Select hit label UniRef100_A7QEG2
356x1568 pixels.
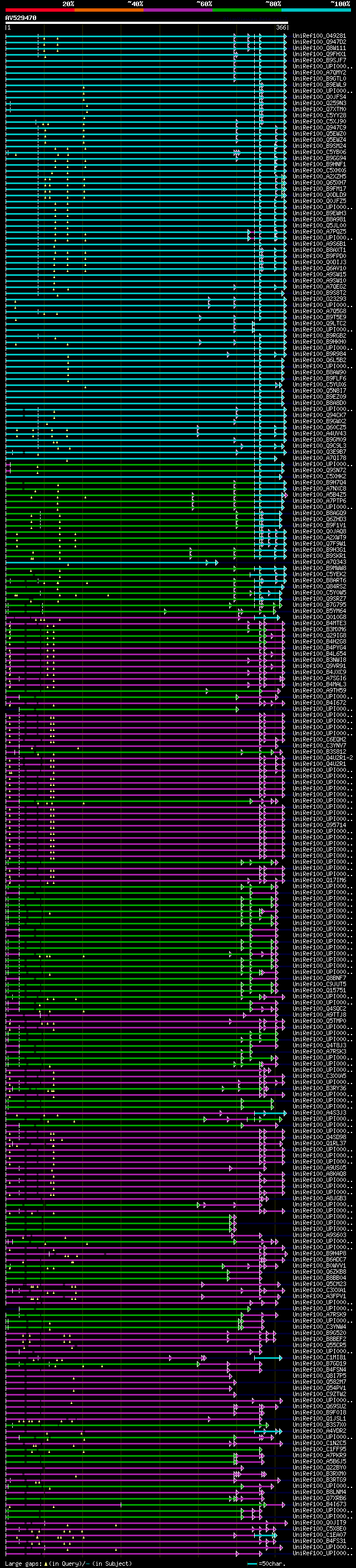319,286
